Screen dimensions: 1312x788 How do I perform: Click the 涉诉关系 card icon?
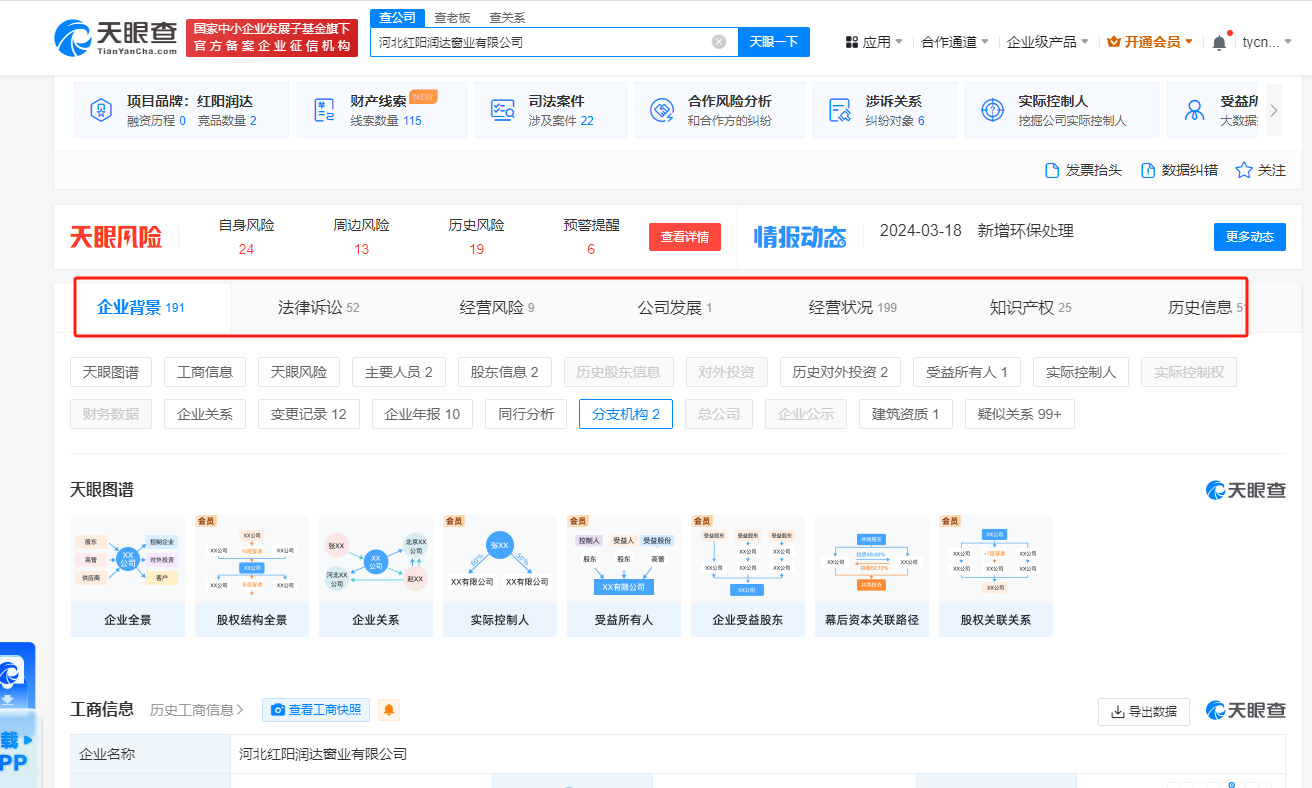click(x=841, y=110)
